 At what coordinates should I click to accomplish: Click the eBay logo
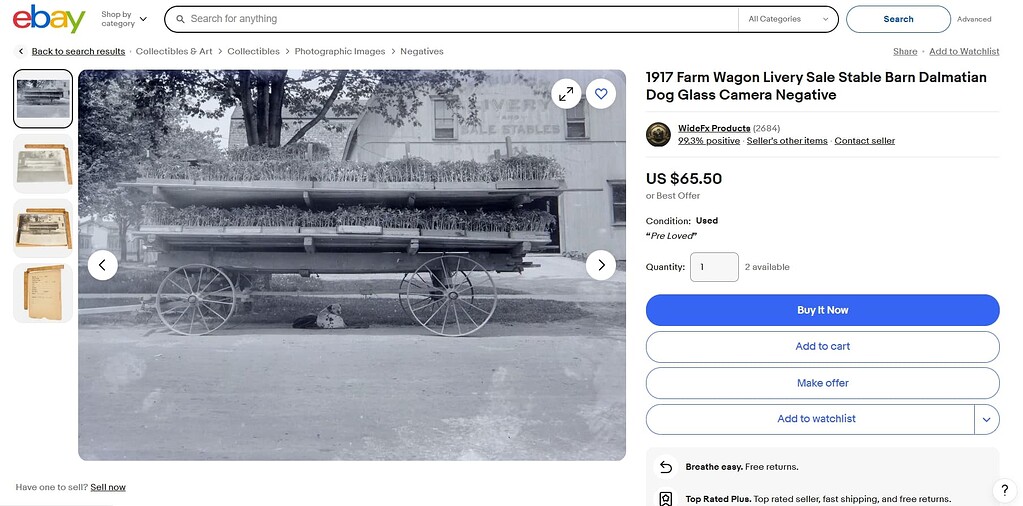click(x=50, y=19)
